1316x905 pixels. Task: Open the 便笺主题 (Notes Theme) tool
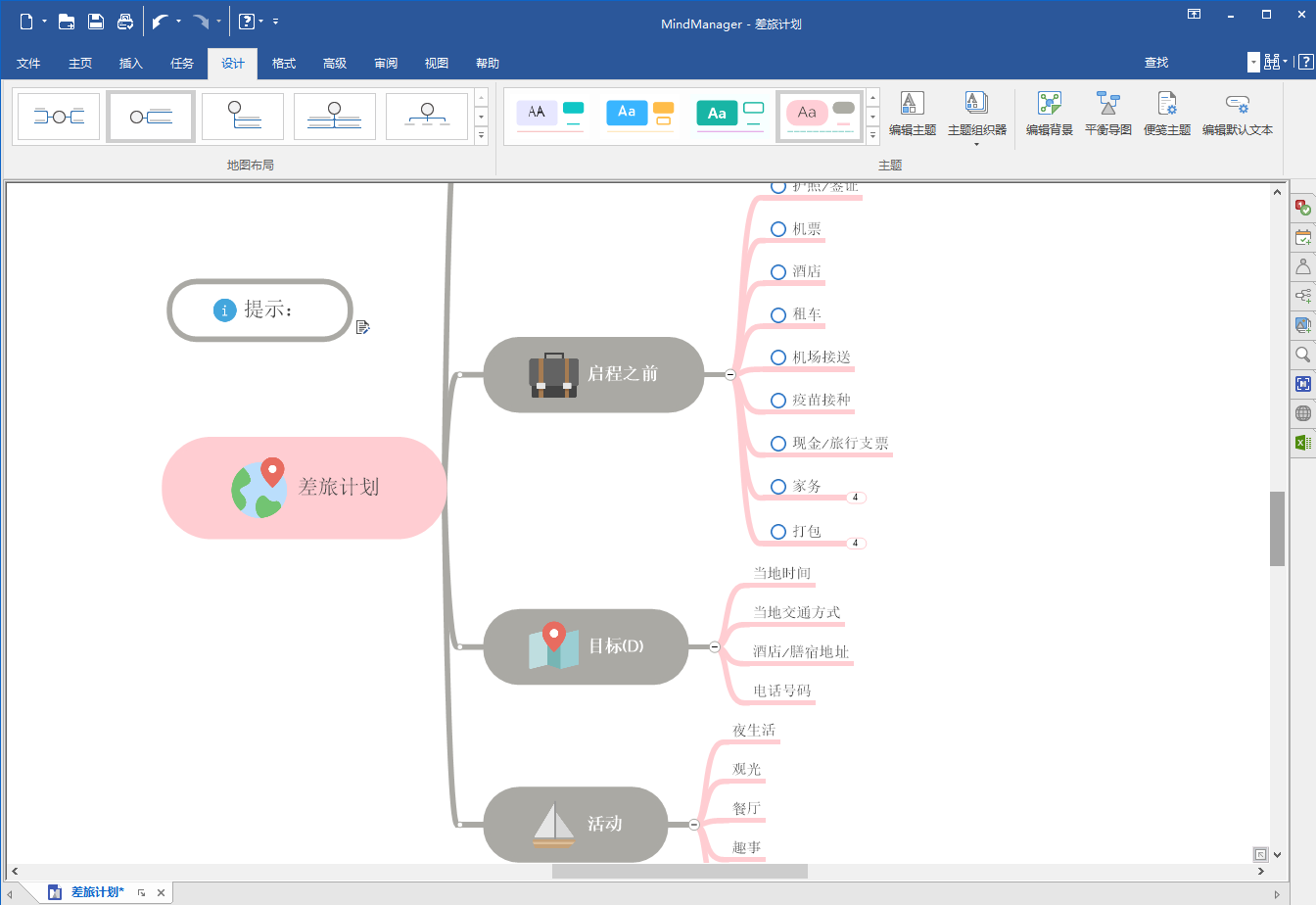click(x=1166, y=115)
